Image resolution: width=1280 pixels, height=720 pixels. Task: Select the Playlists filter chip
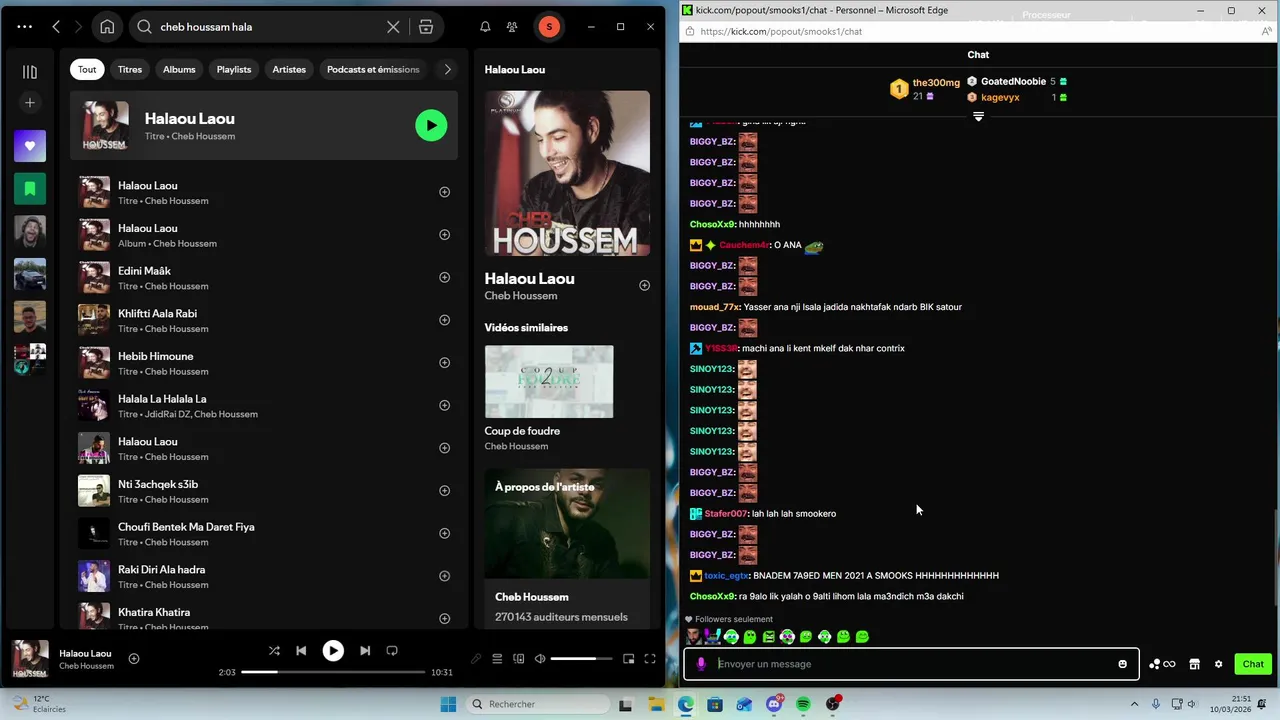pos(234,69)
